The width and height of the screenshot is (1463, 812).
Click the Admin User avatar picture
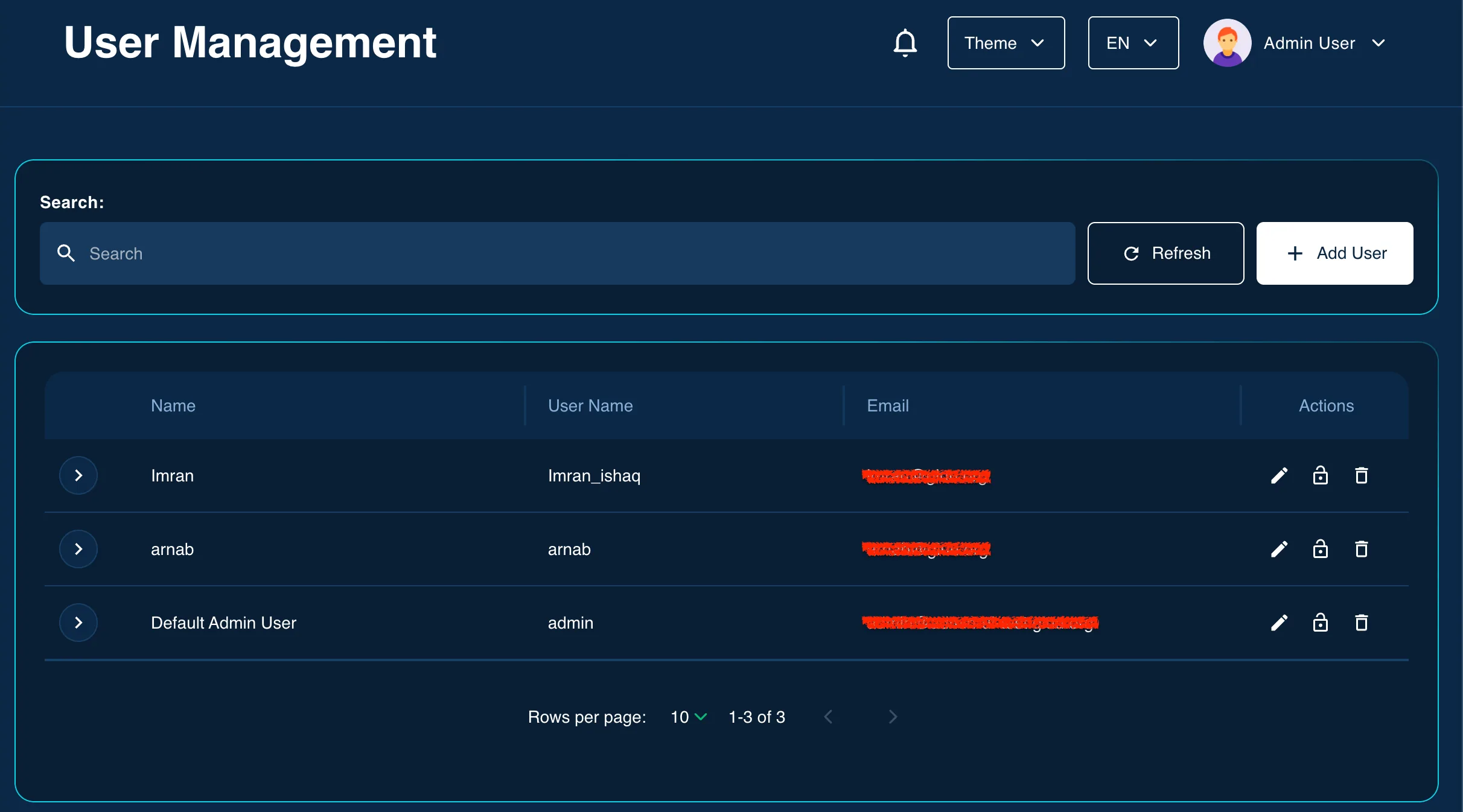point(1227,43)
